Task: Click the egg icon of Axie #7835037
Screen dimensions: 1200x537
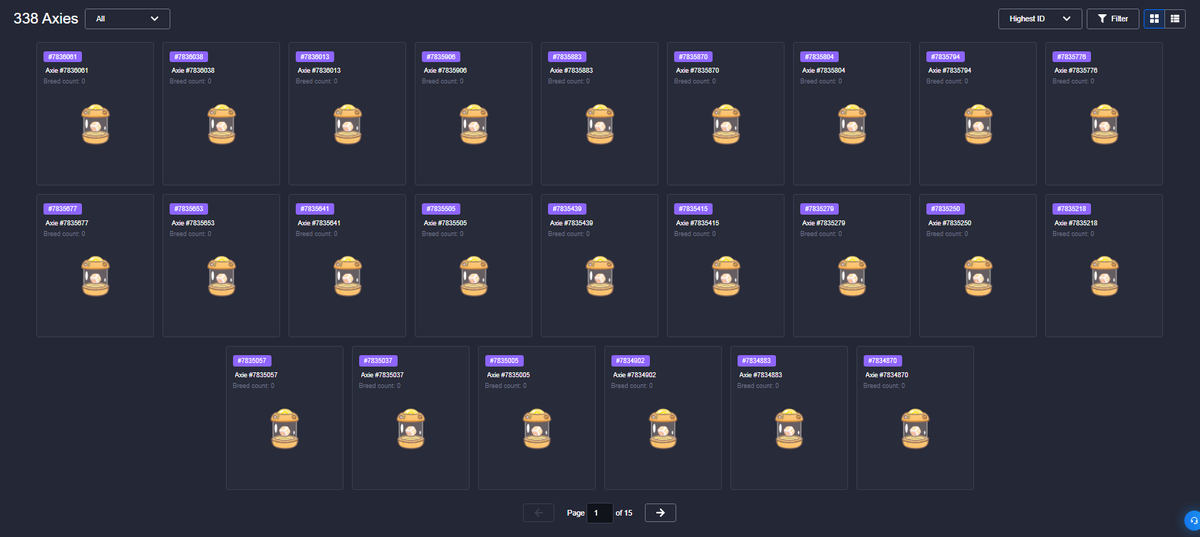Action: tap(410, 429)
